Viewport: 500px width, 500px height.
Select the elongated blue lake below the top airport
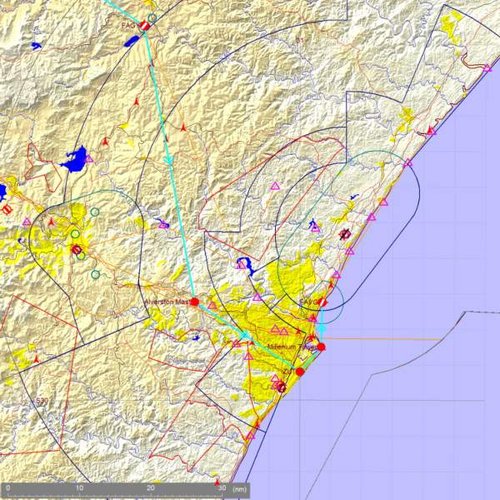coord(131,41)
